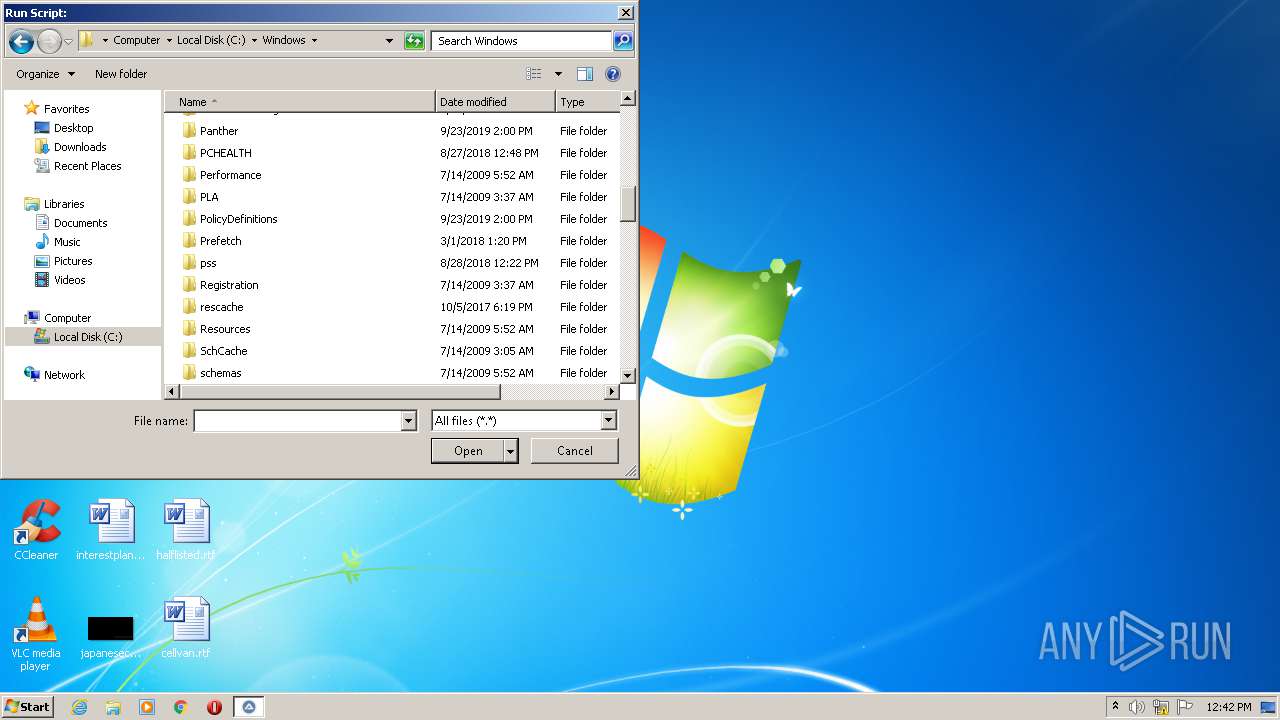
Task: Click the halflisted.rtf desktop file
Action: click(x=186, y=530)
